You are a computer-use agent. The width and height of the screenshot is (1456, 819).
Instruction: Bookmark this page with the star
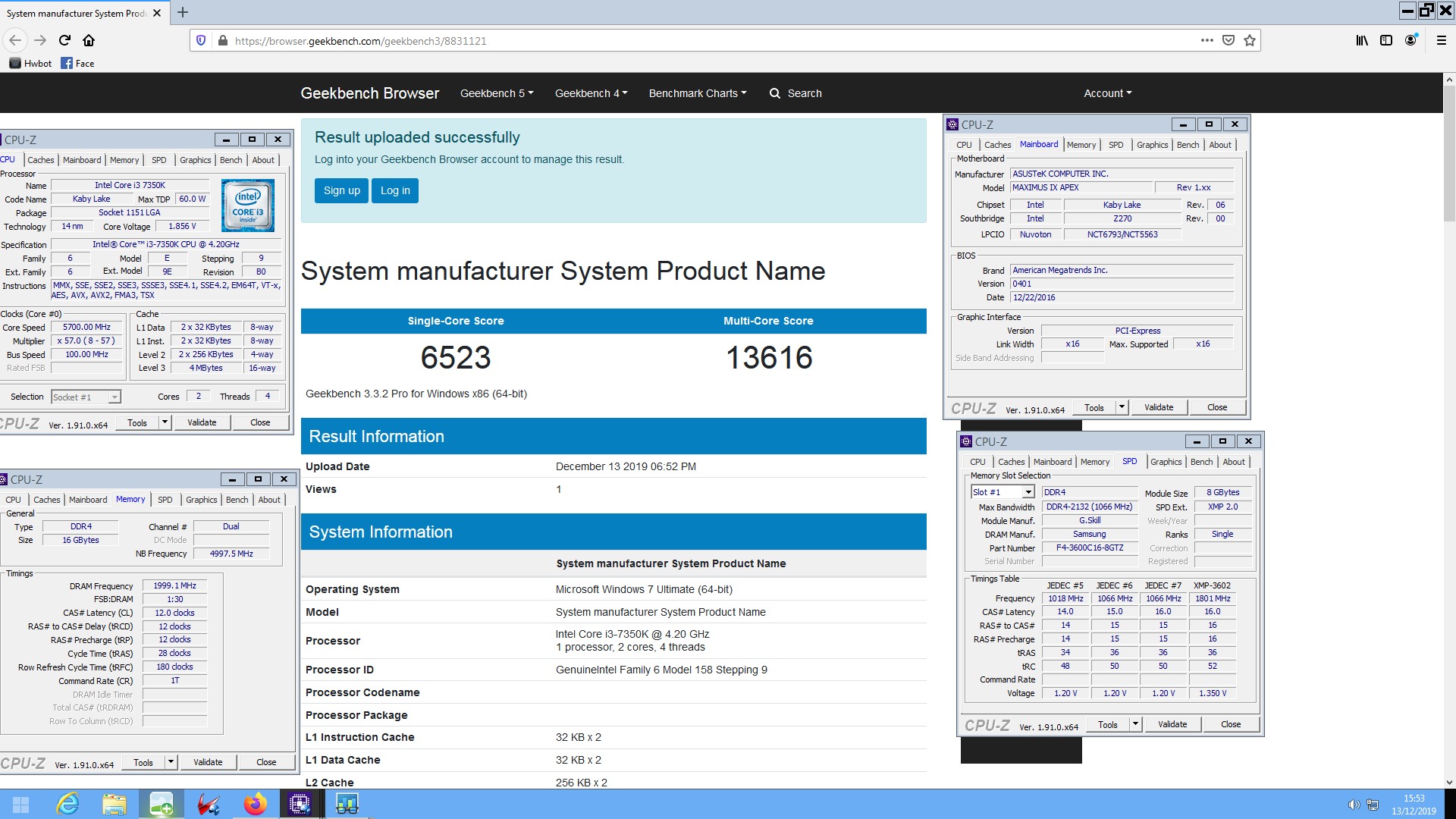pos(1250,40)
